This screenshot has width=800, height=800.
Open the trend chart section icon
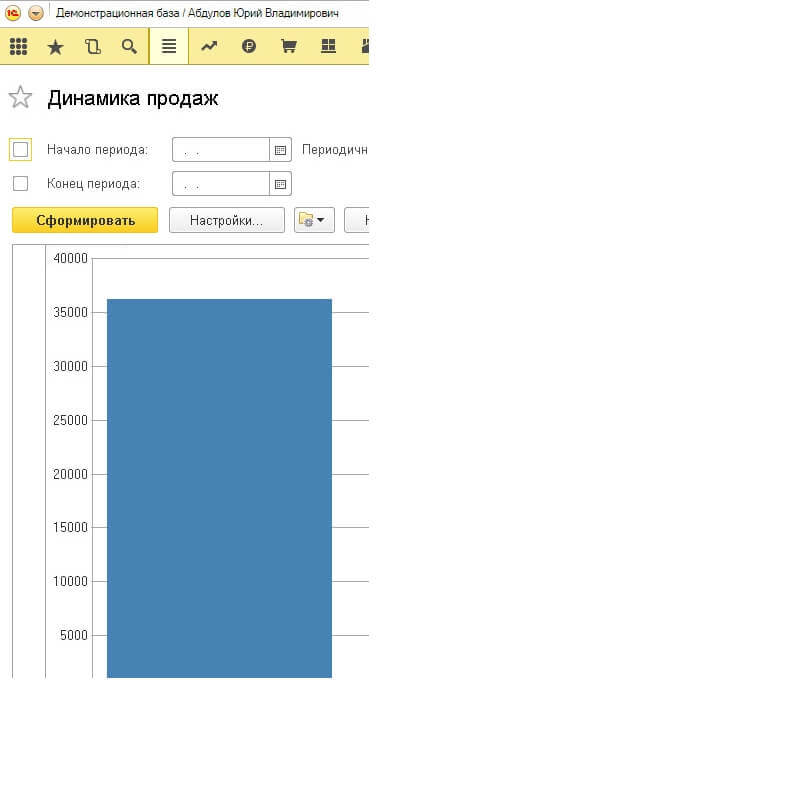tap(209, 46)
